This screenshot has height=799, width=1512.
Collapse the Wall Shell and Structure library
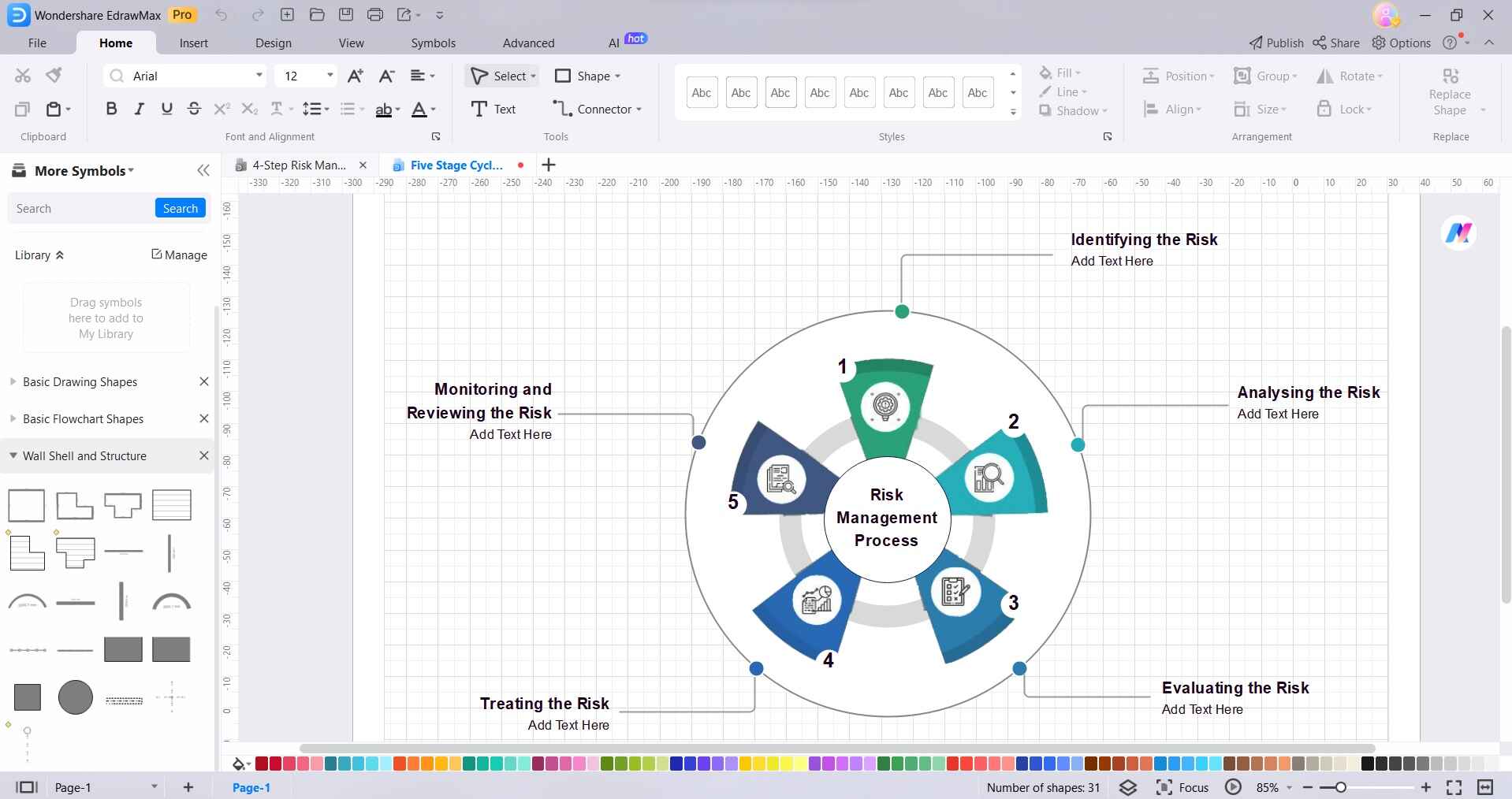click(x=13, y=455)
